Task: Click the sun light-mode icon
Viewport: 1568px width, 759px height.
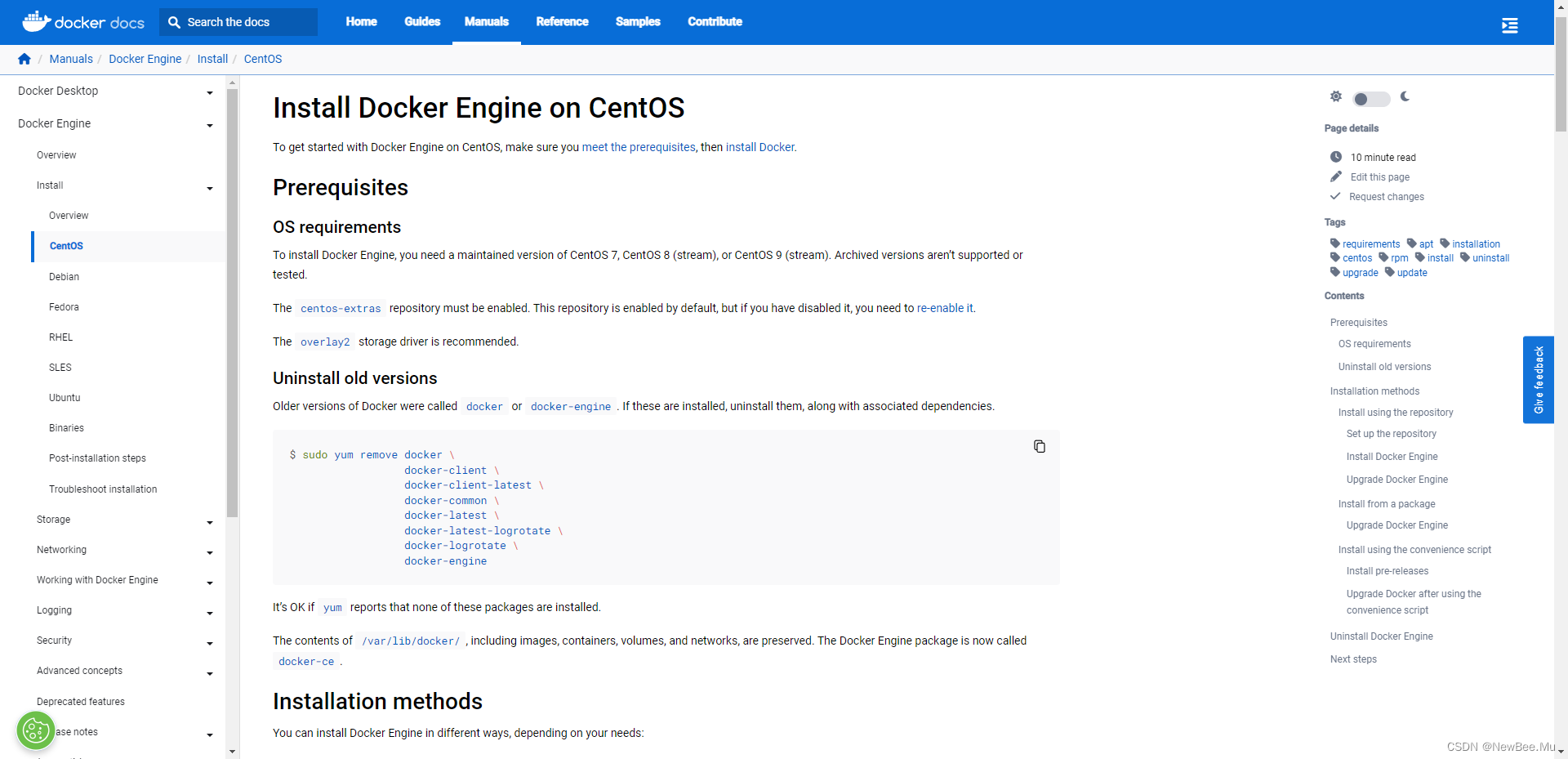Action: click(x=1336, y=96)
